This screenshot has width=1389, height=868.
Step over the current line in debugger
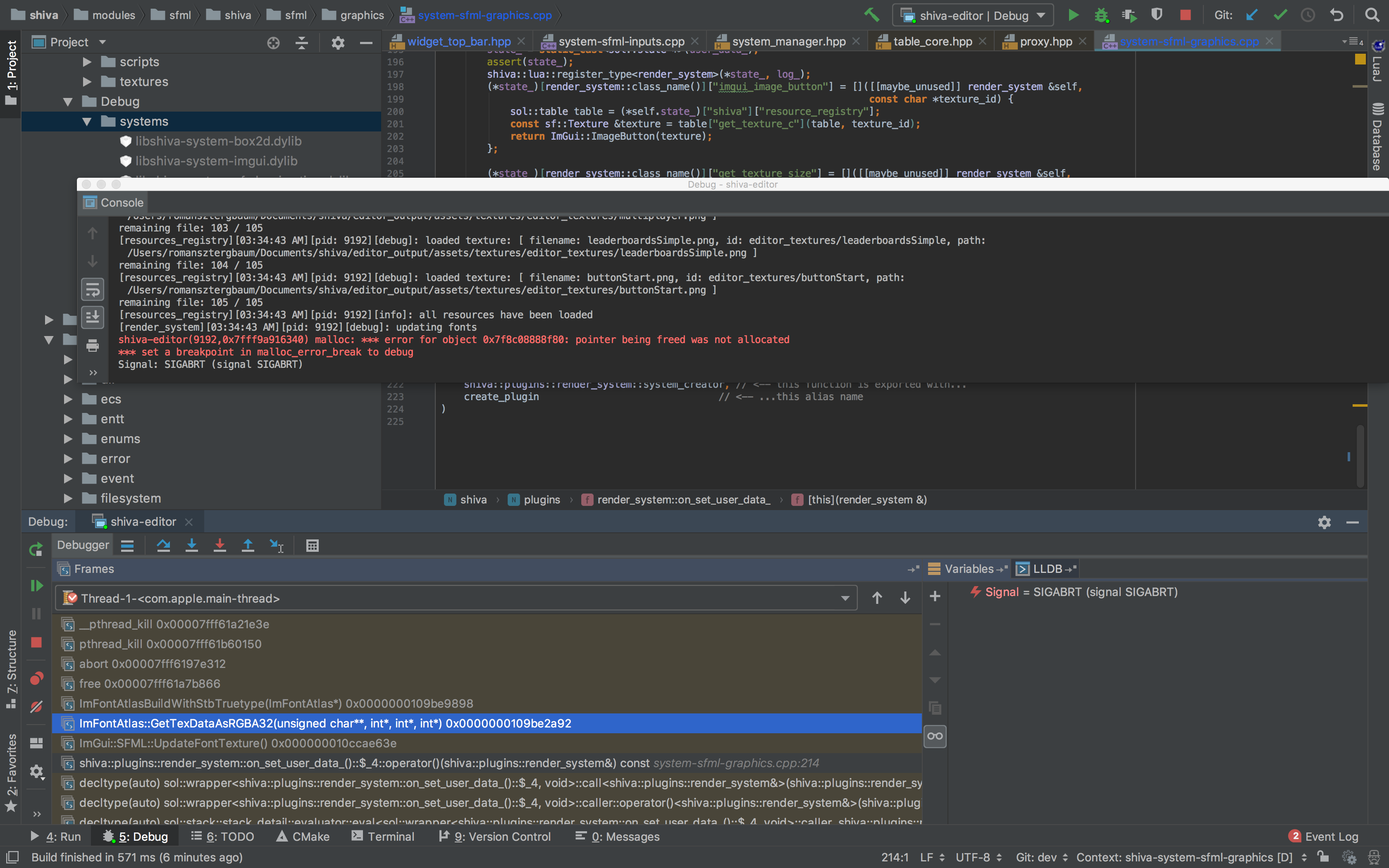[164, 545]
